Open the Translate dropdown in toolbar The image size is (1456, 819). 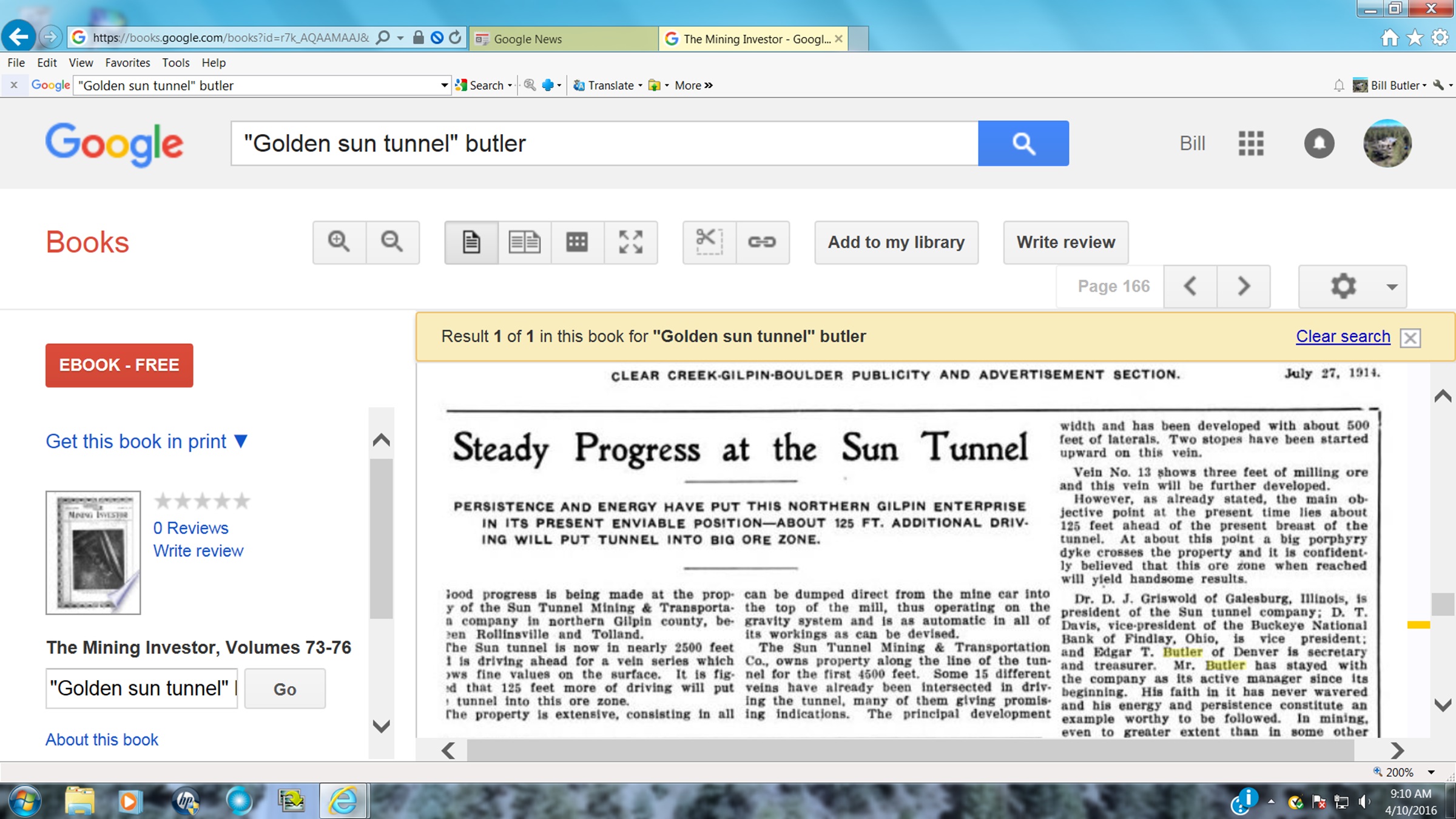(x=640, y=86)
